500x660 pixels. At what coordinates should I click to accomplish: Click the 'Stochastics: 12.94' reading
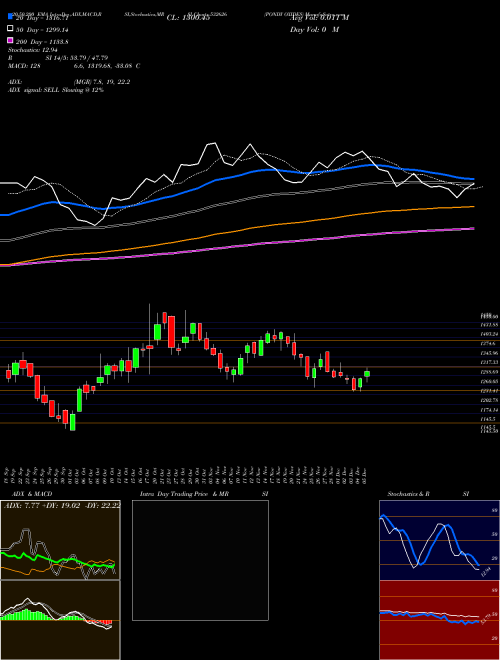tap(31, 50)
